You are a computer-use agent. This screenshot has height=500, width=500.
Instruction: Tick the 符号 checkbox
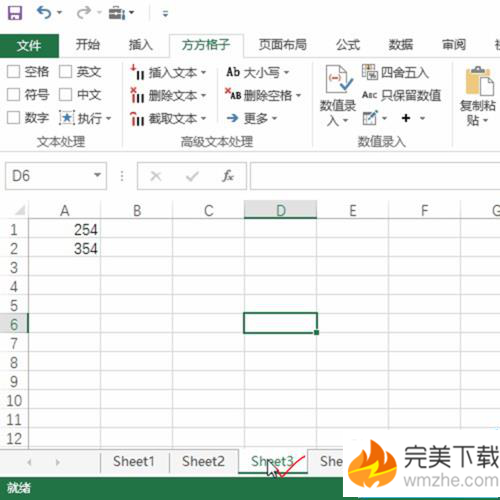[x=13, y=95]
